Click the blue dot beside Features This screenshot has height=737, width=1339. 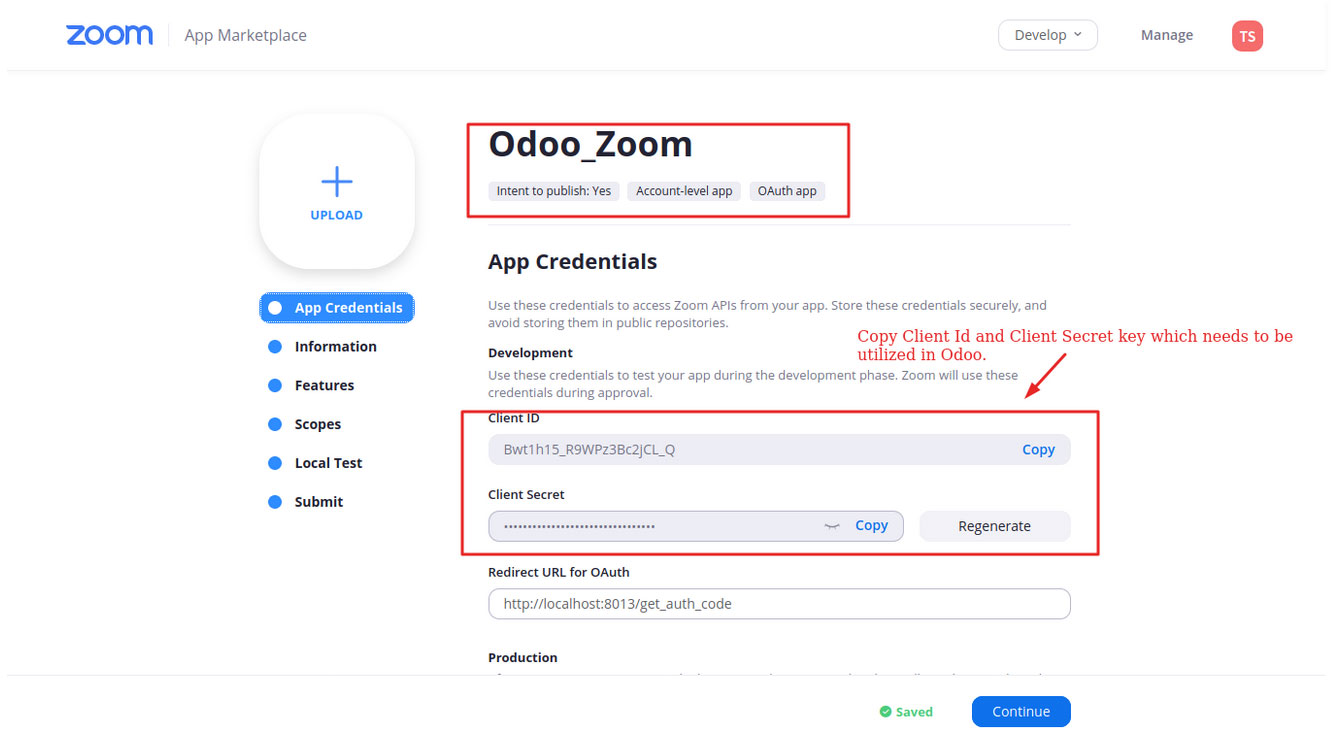pyautogui.click(x=275, y=386)
